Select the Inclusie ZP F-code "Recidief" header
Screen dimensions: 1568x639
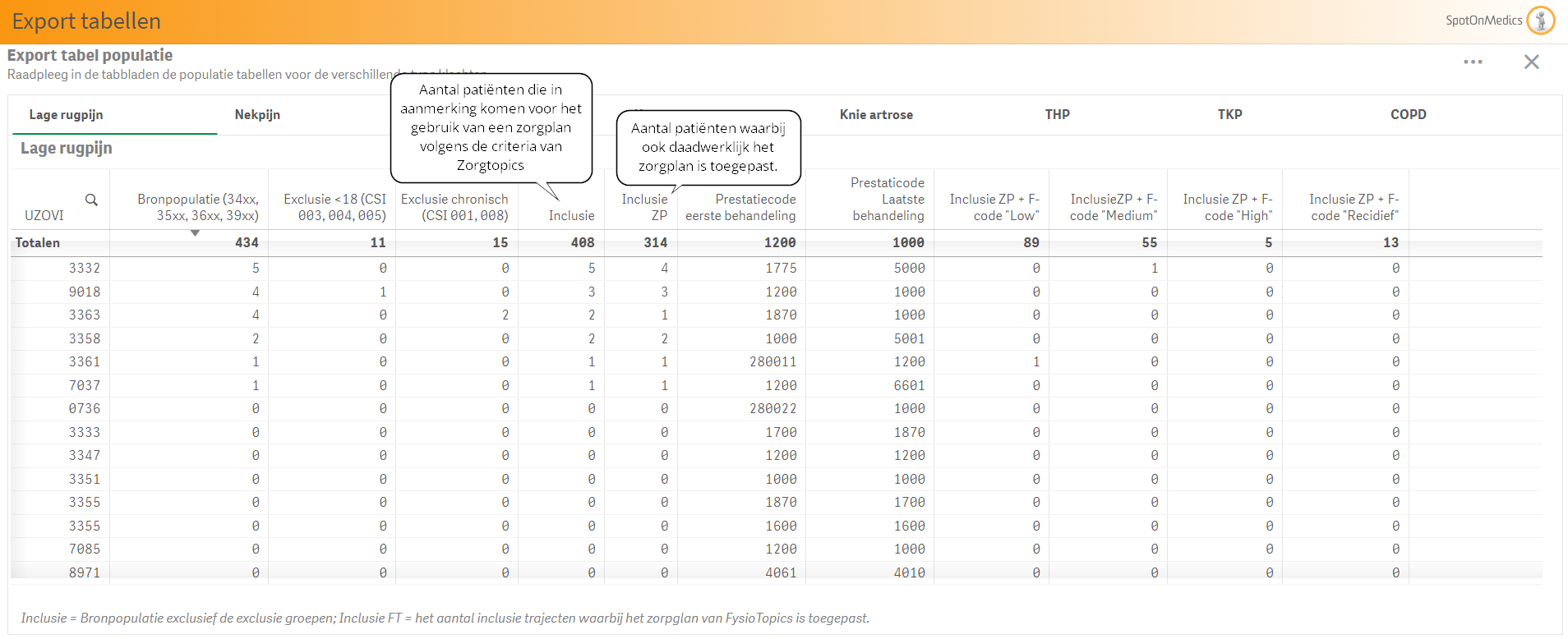point(1354,207)
